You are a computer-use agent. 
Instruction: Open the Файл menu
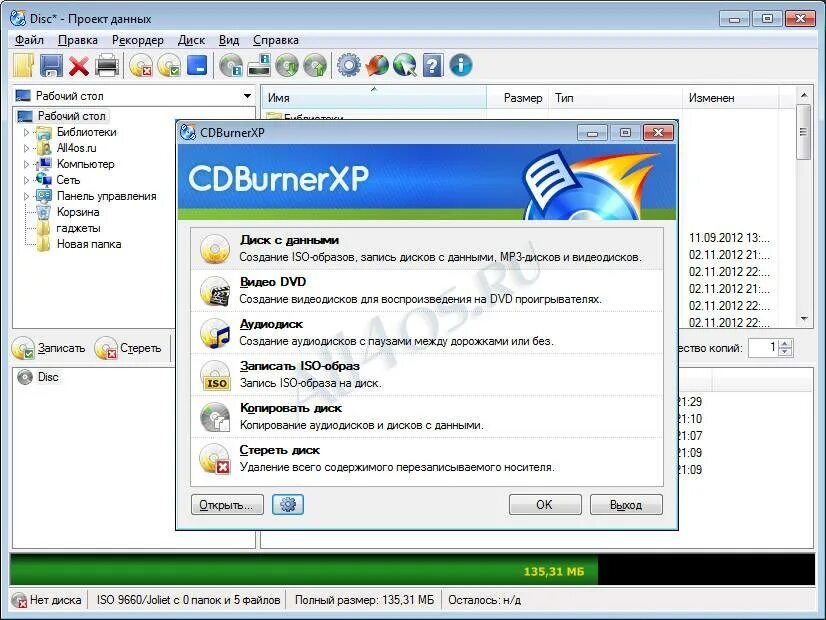pos(30,40)
